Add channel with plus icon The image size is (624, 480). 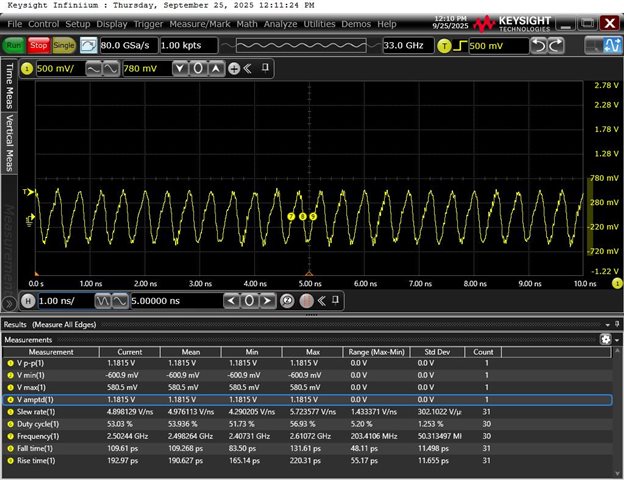pos(233,68)
